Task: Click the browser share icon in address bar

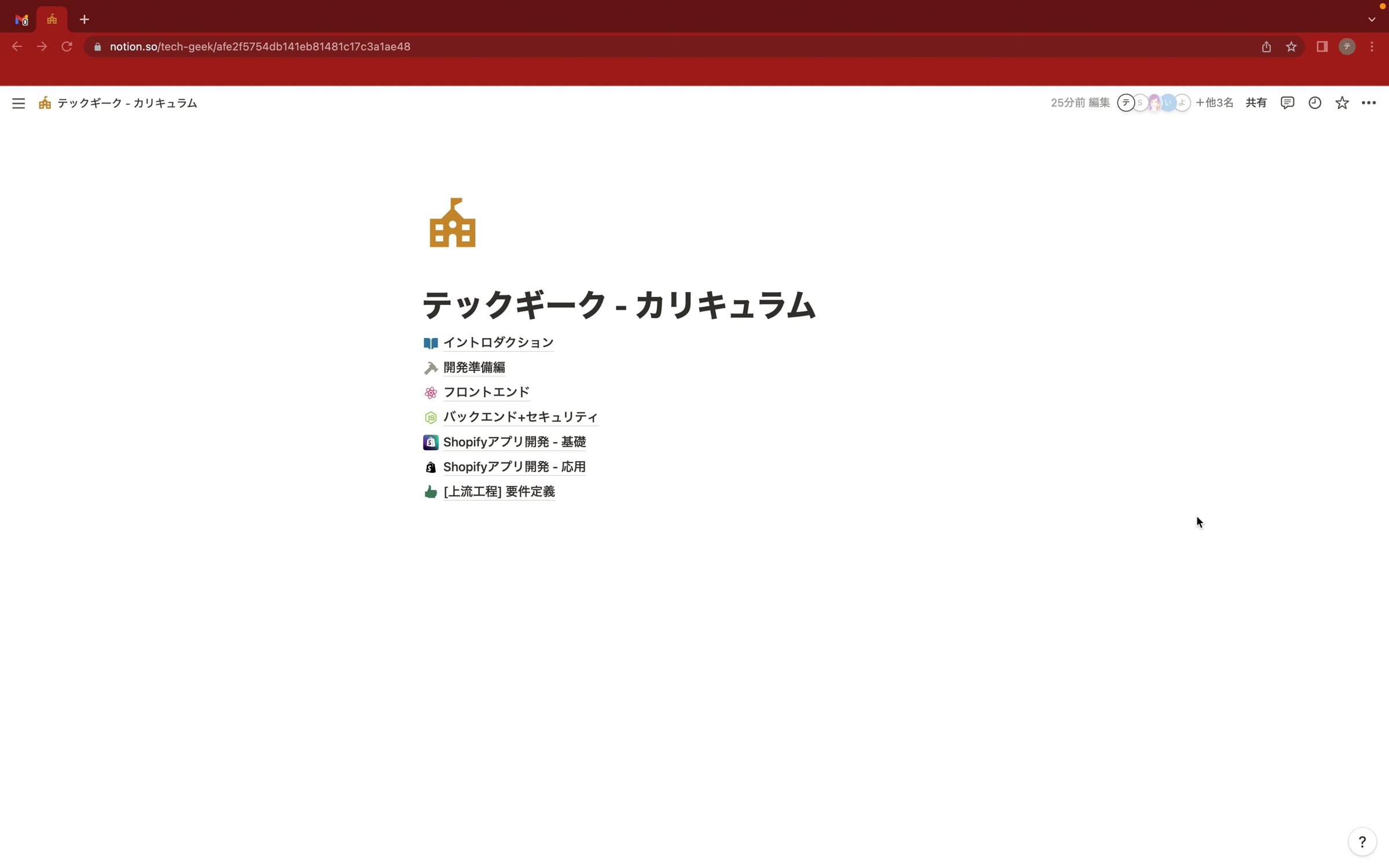Action: (x=1266, y=47)
